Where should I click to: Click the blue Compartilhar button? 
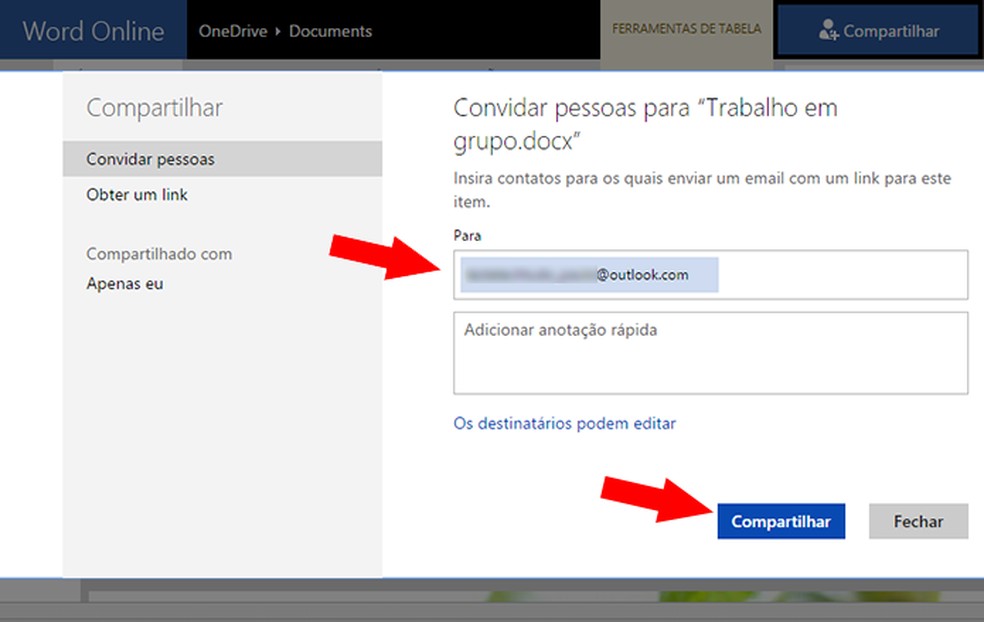[x=781, y=521]
